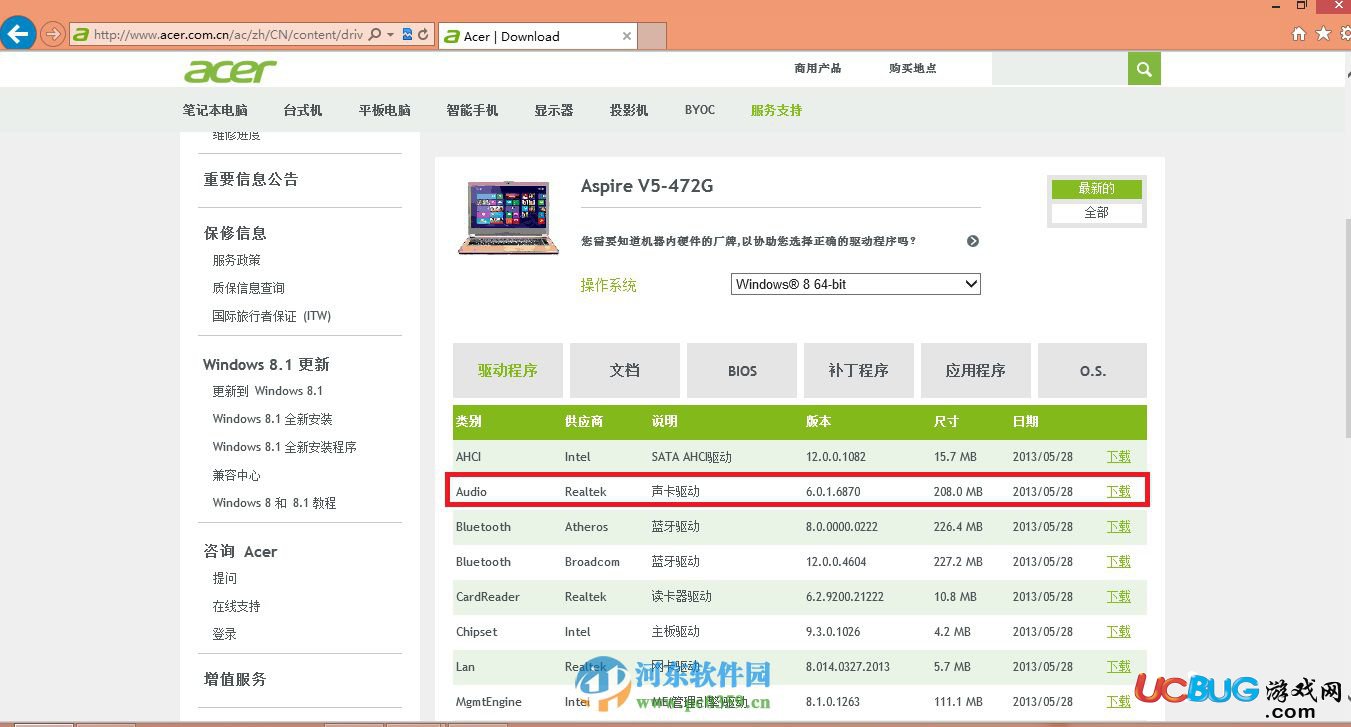Download the Realtek CardReader driver
This screenshot has width=1351, height=727.
coord(1118,597)
